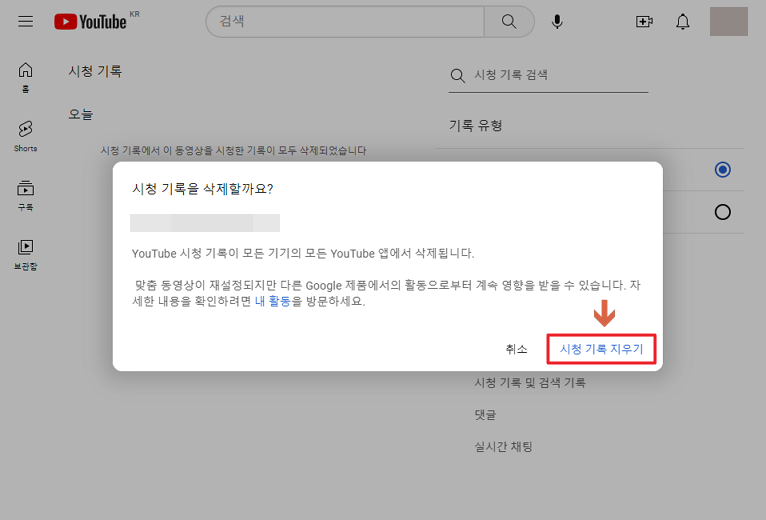Click the 시청 기록 검색 magnifier icon
This screenshot has height=520, width=766.
tap(458, 75)
